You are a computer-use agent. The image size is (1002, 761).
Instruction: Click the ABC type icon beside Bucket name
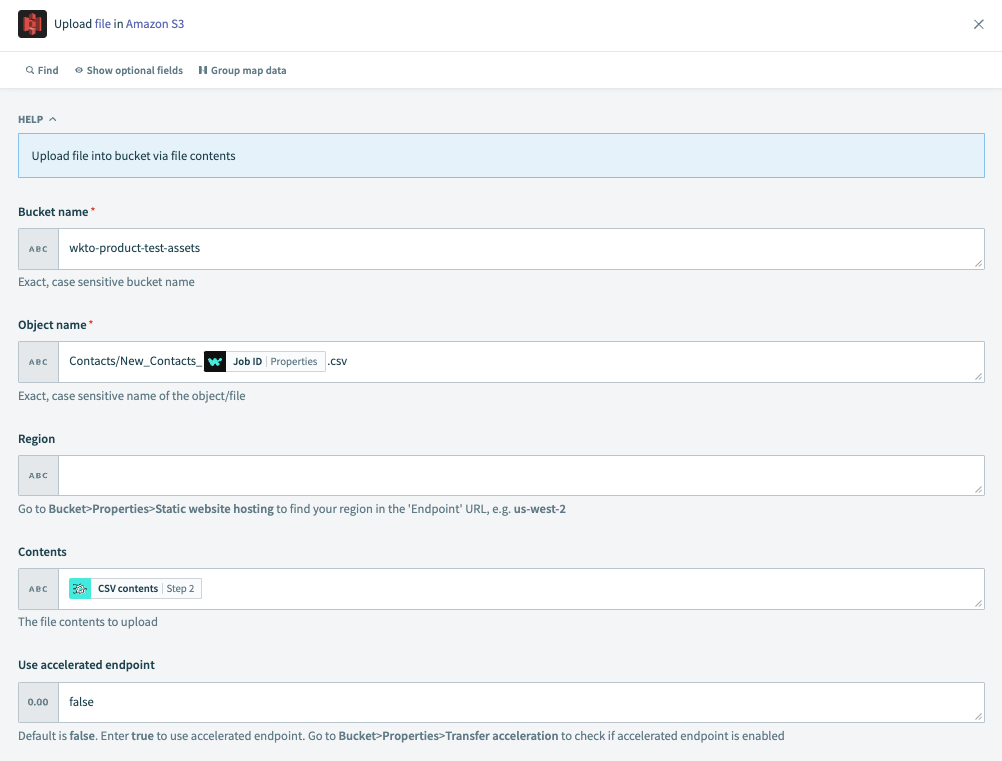coord(38,249)
